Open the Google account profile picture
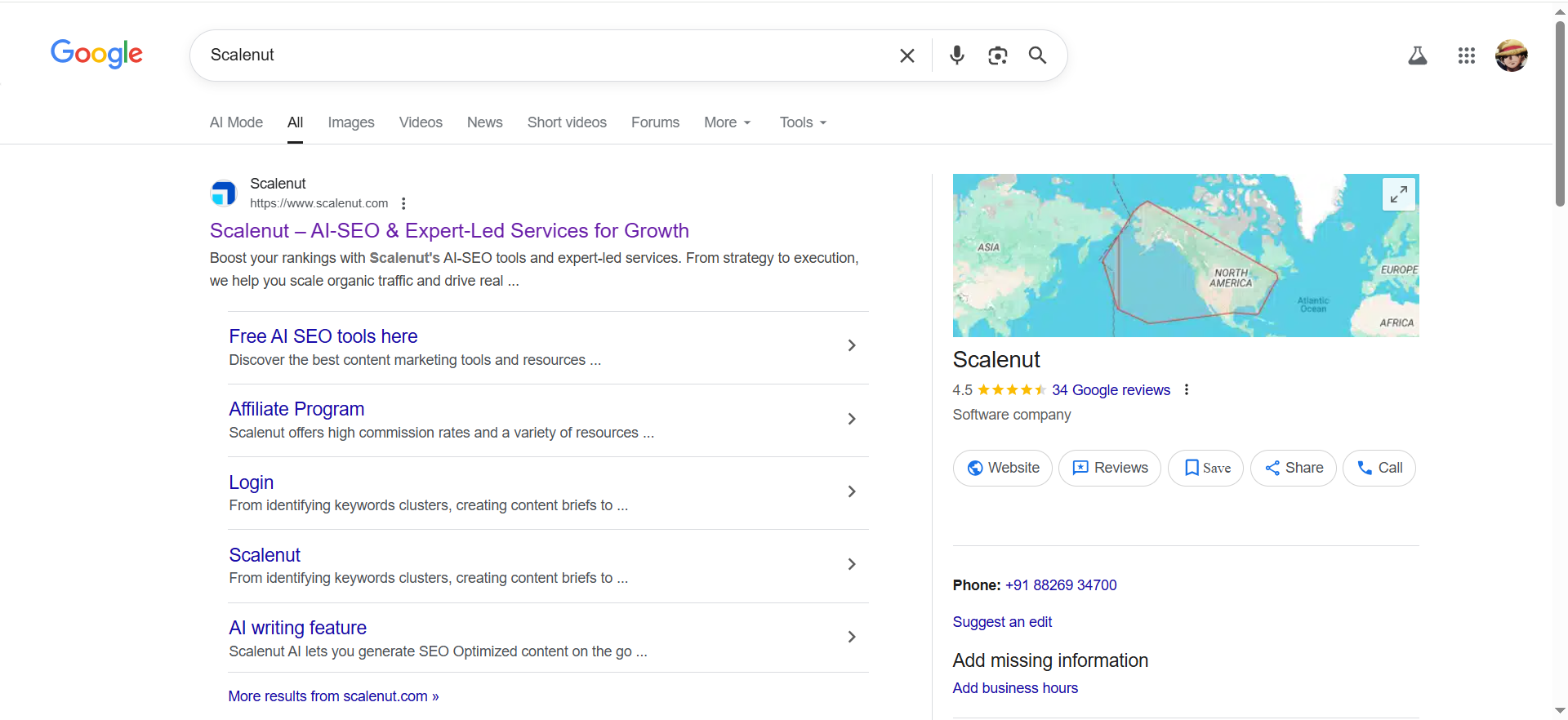This screenshot has width=1568, height=720. pos(1512,56)
